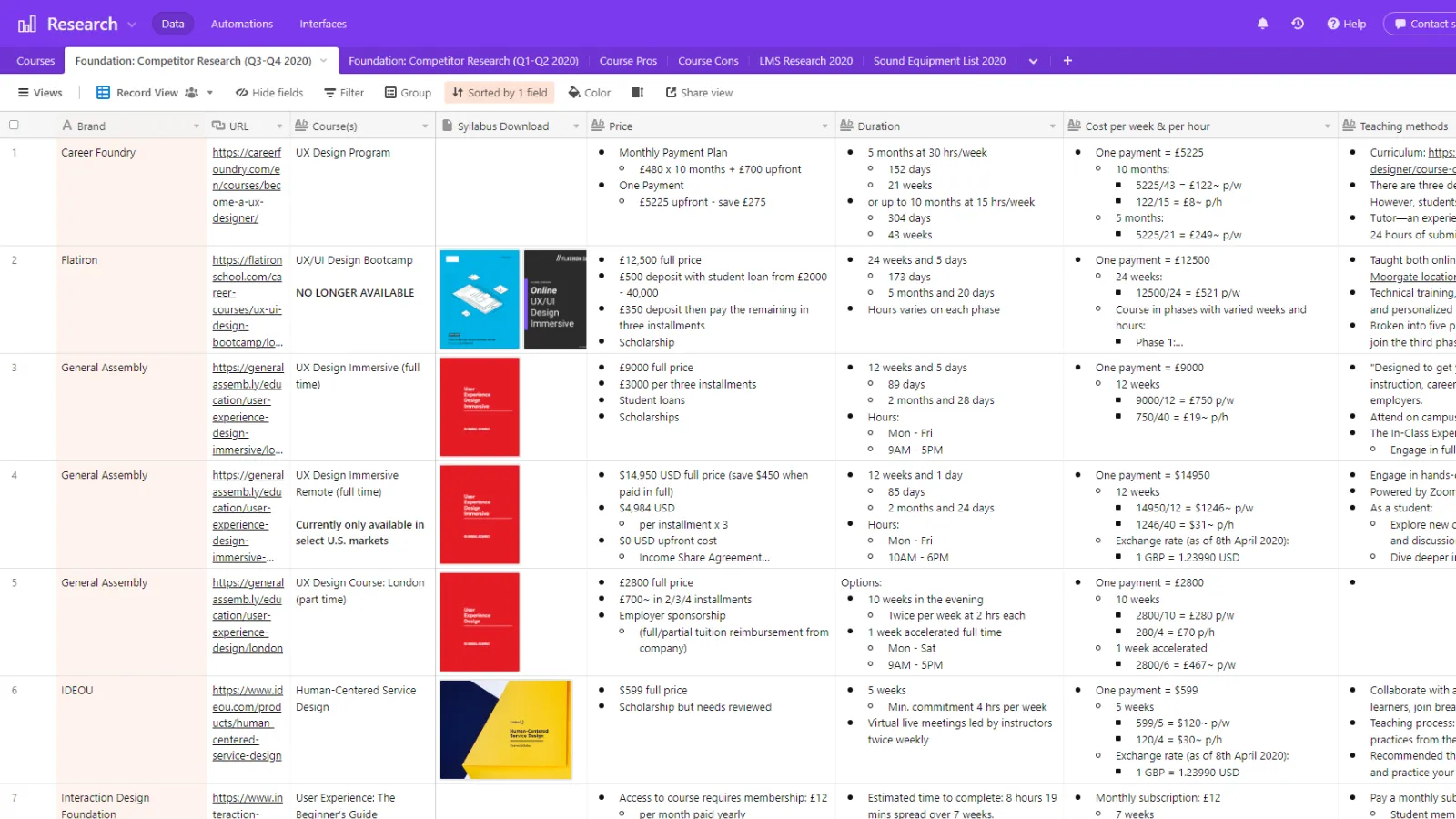Open the Sorted by 1 field menu

(500, 93)
